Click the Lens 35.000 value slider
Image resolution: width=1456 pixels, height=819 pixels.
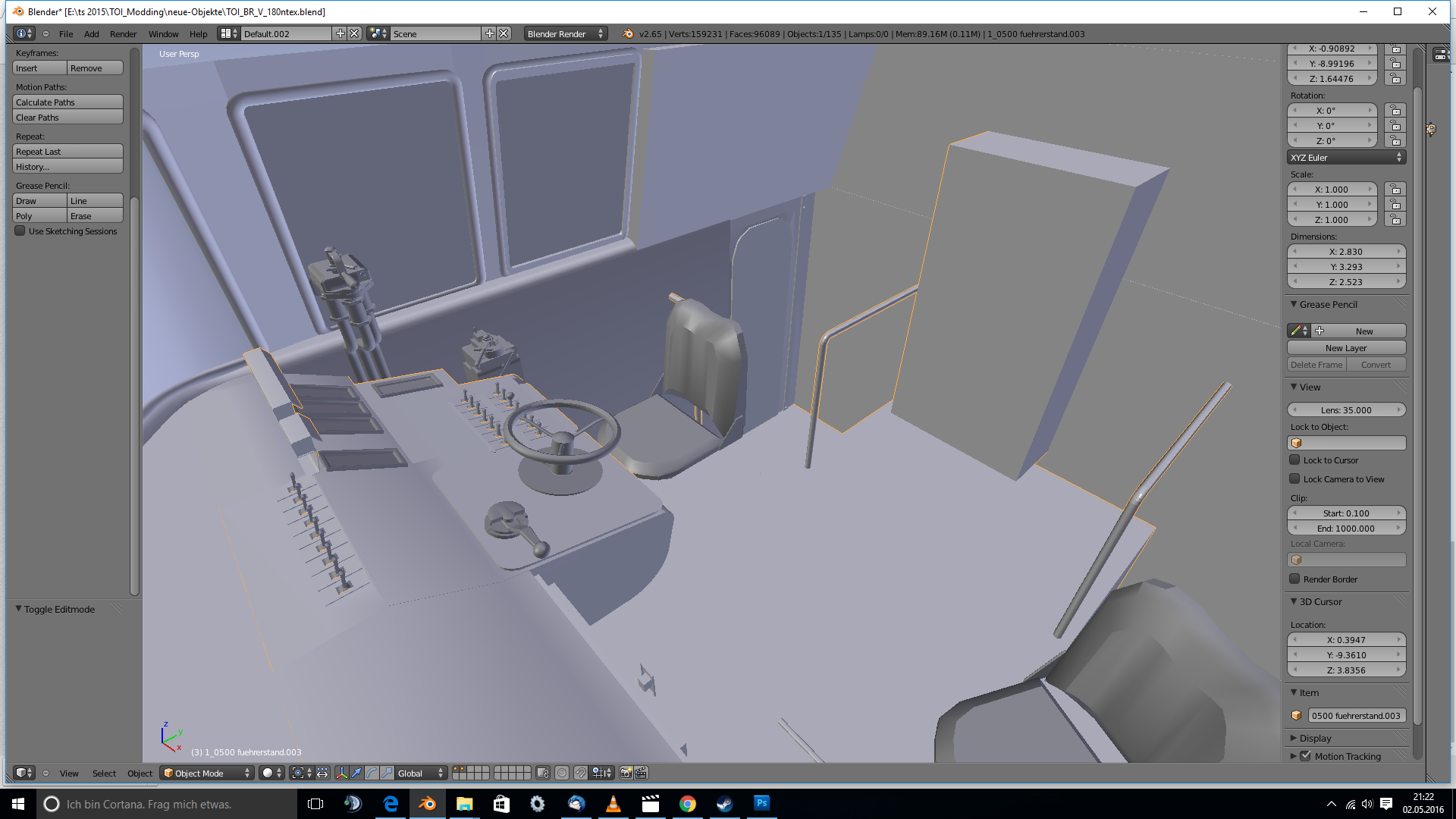(x=1346, y=410)
